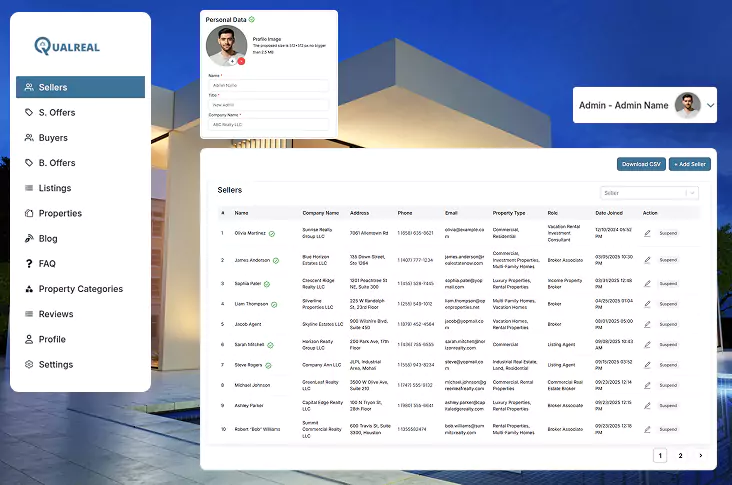Viewport: 732px width, 485px height.
Task: Suspend Liam Thompson
Action: pos(668,304)
